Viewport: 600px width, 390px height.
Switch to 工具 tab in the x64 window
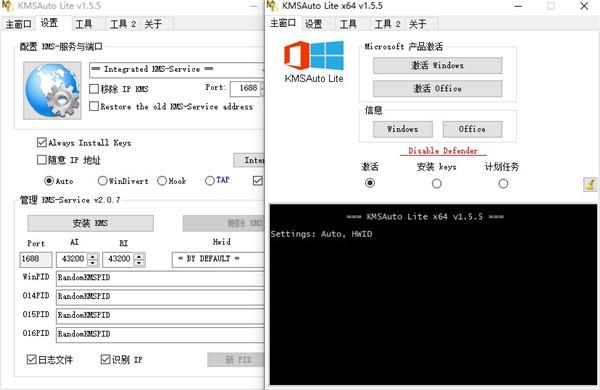click(x=348, y=24)
